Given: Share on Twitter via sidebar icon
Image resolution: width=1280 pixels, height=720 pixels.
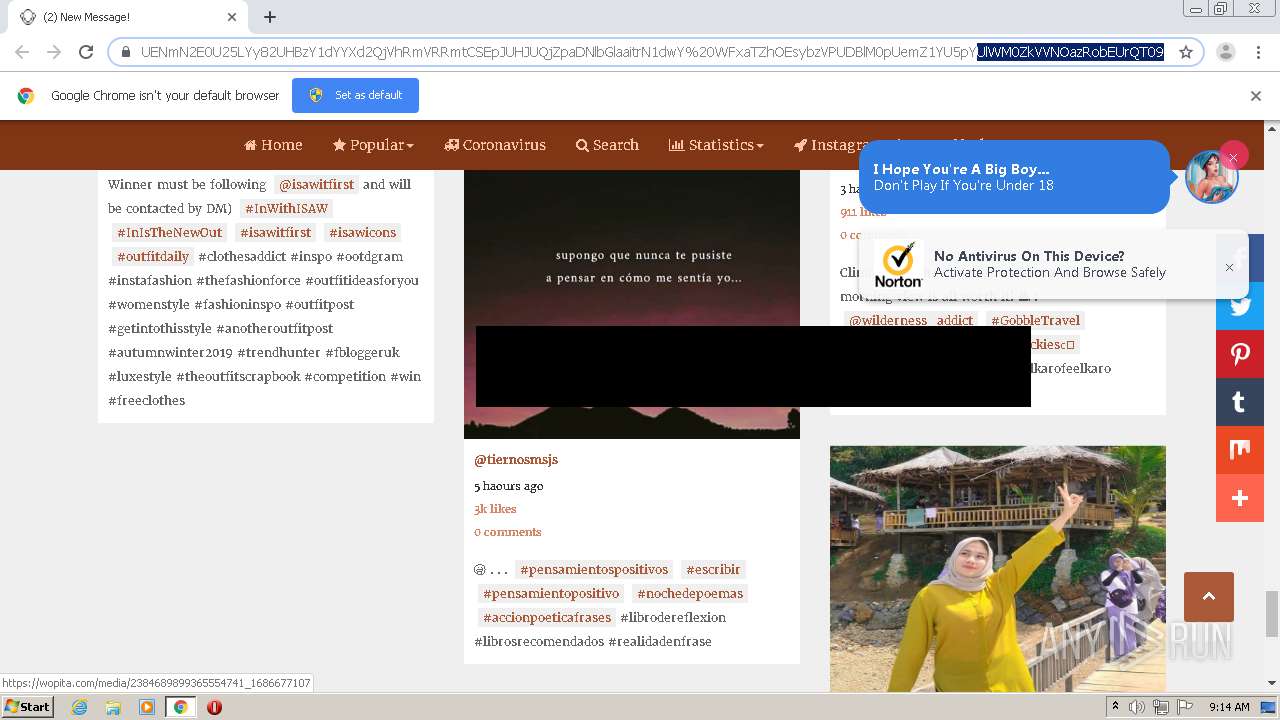Looking at the screenshot, I should pyautogui.click(x=1240, y=306).
